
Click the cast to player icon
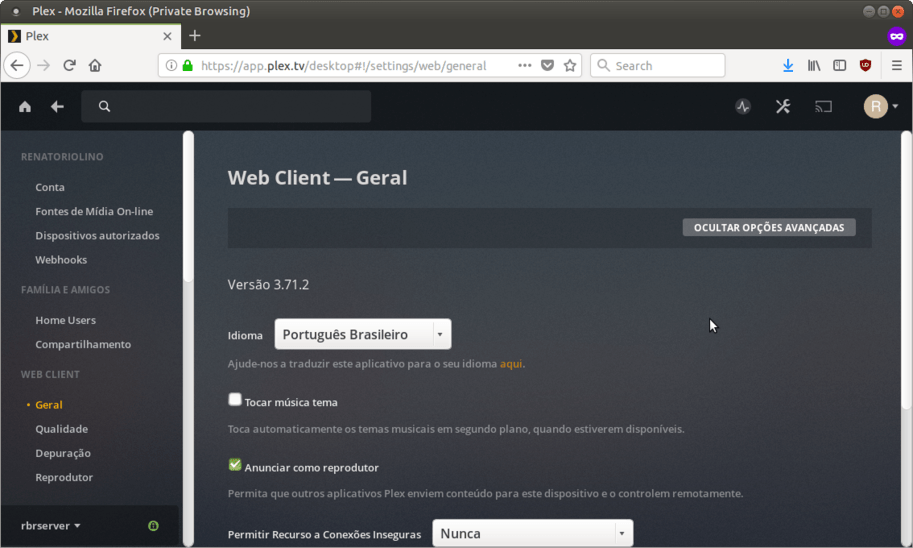(823, 107)
